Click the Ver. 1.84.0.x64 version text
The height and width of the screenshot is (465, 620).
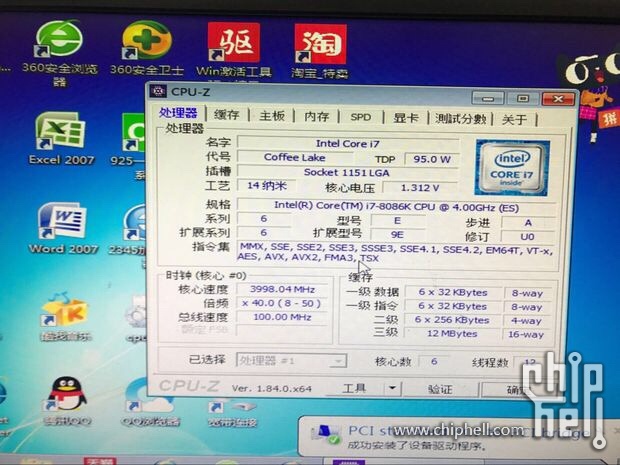(x=272, y=388)
